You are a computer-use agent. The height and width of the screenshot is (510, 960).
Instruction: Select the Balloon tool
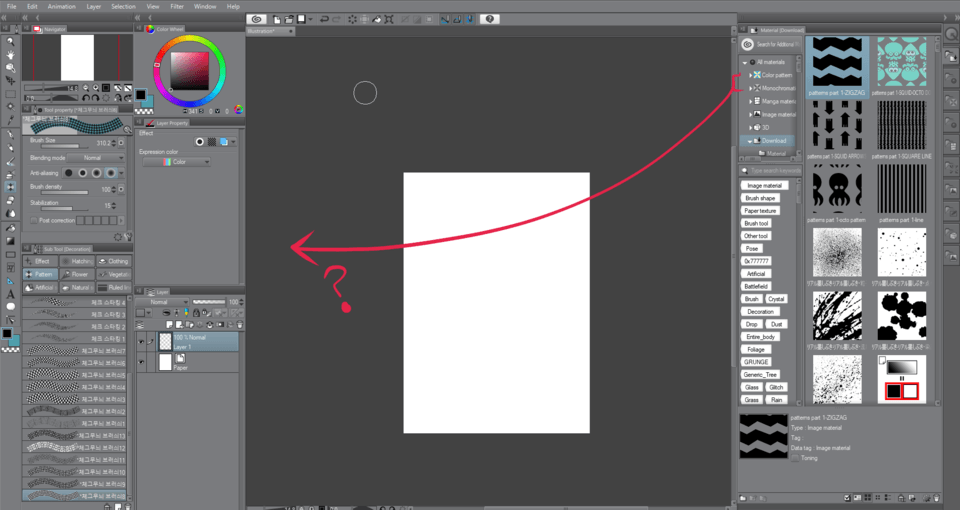point(10,307)
